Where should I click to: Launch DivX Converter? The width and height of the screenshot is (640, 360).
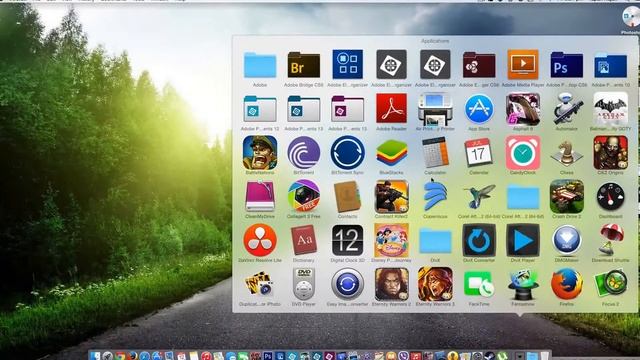click(479, 240)
